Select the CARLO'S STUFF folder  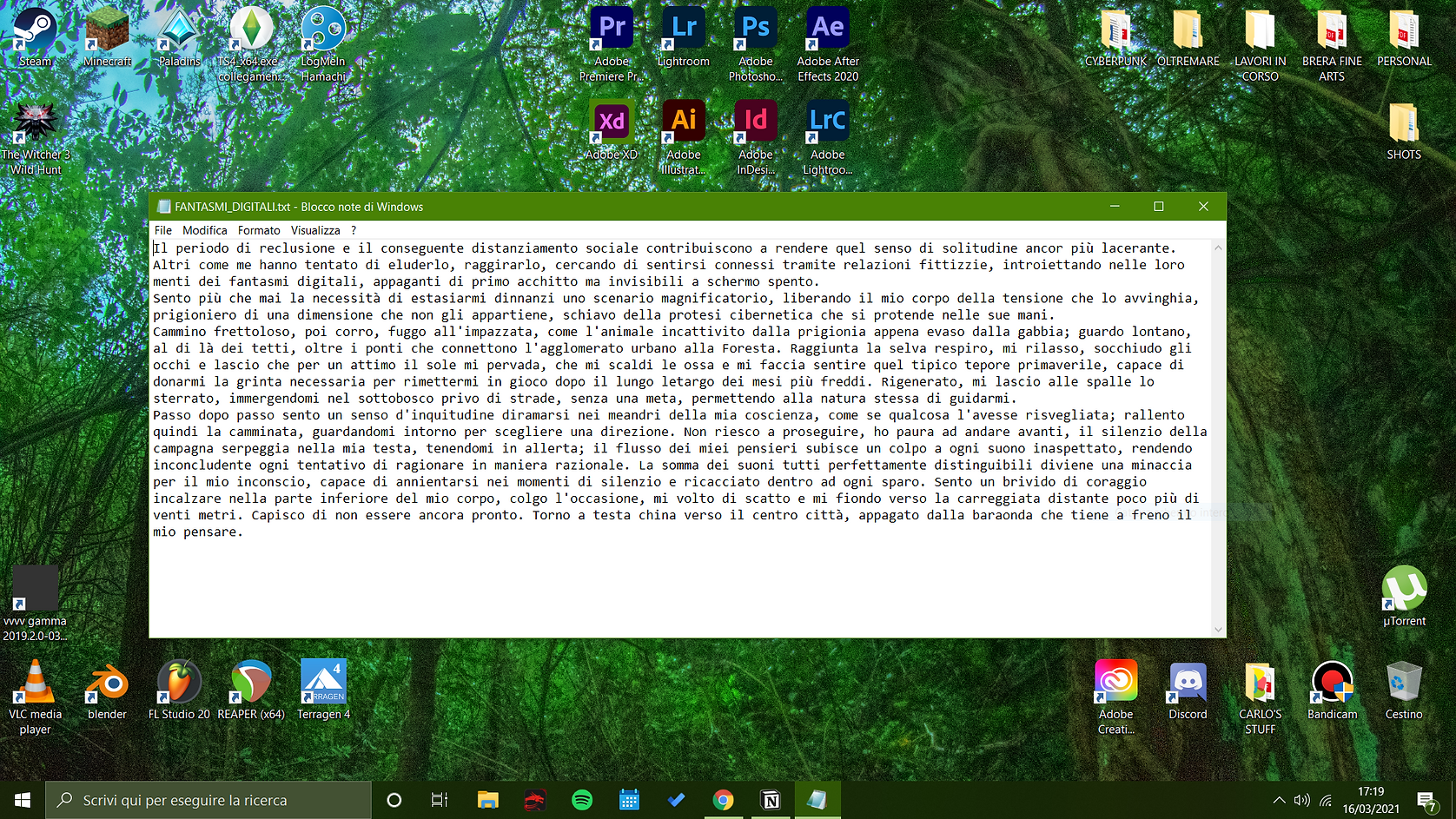(x=1260, y=697)
